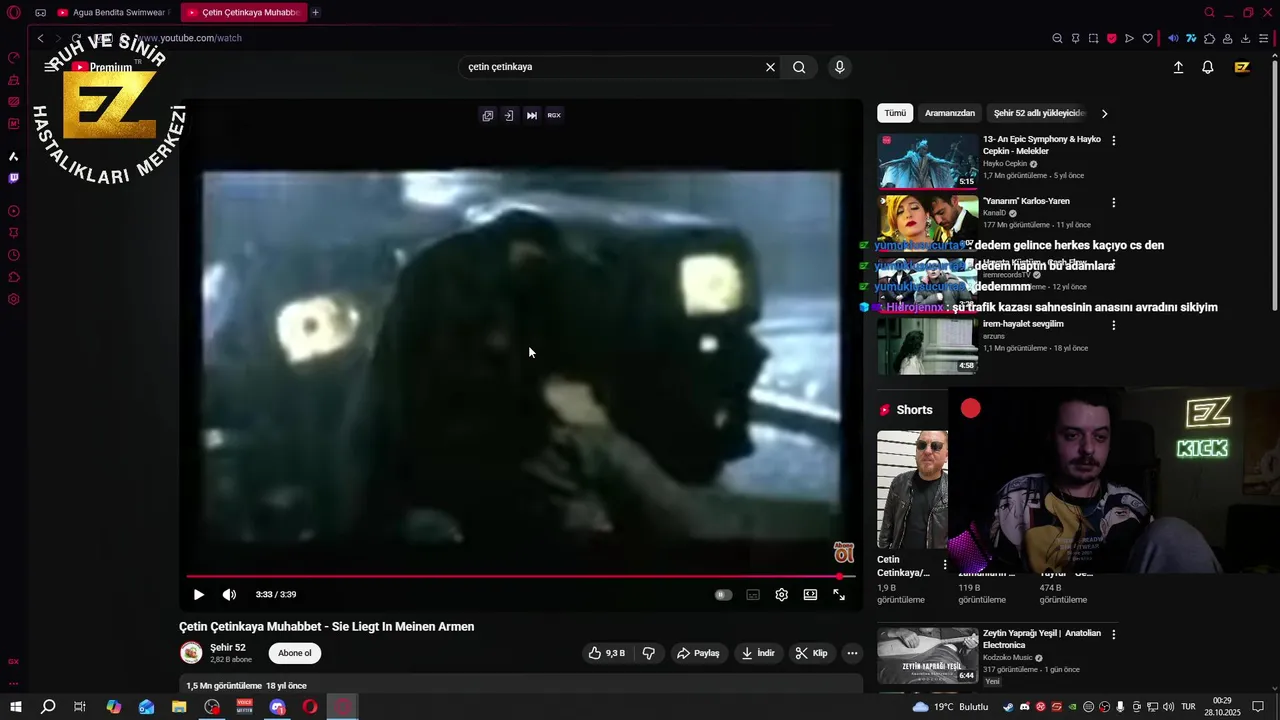The height and width of the screenshot is (720, 1280).
Task: Open Zeytin Yaprağı Yeşil thumbnail
Action: tap(927, 655)
